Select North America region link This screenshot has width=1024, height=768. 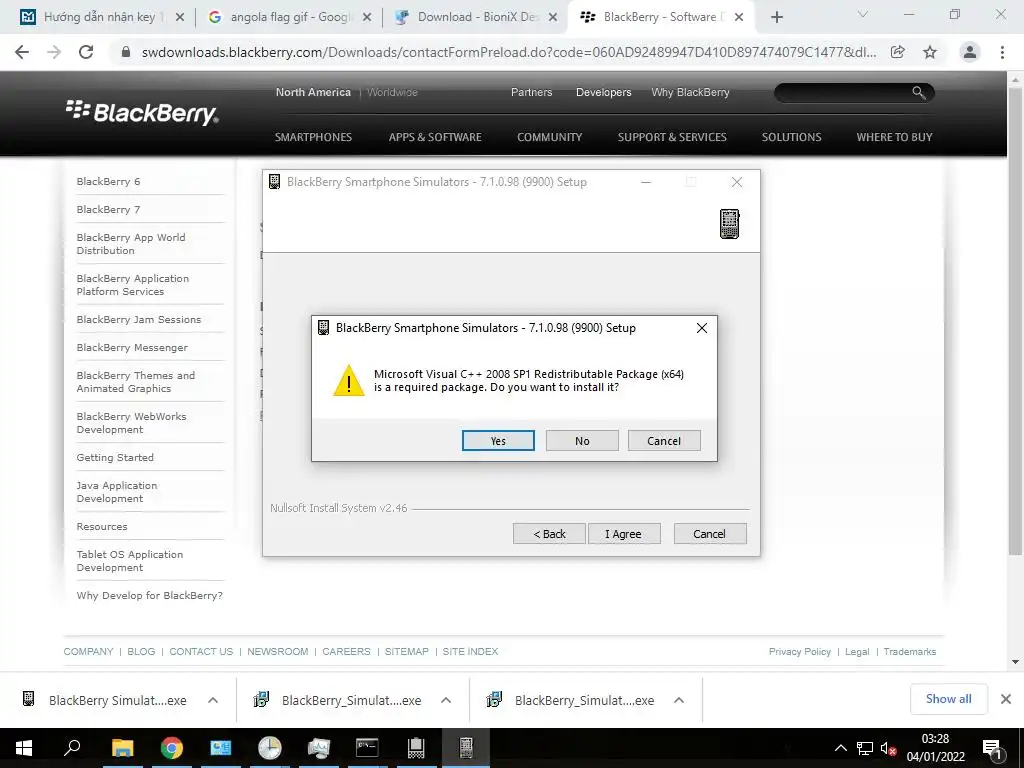(313, 92)
